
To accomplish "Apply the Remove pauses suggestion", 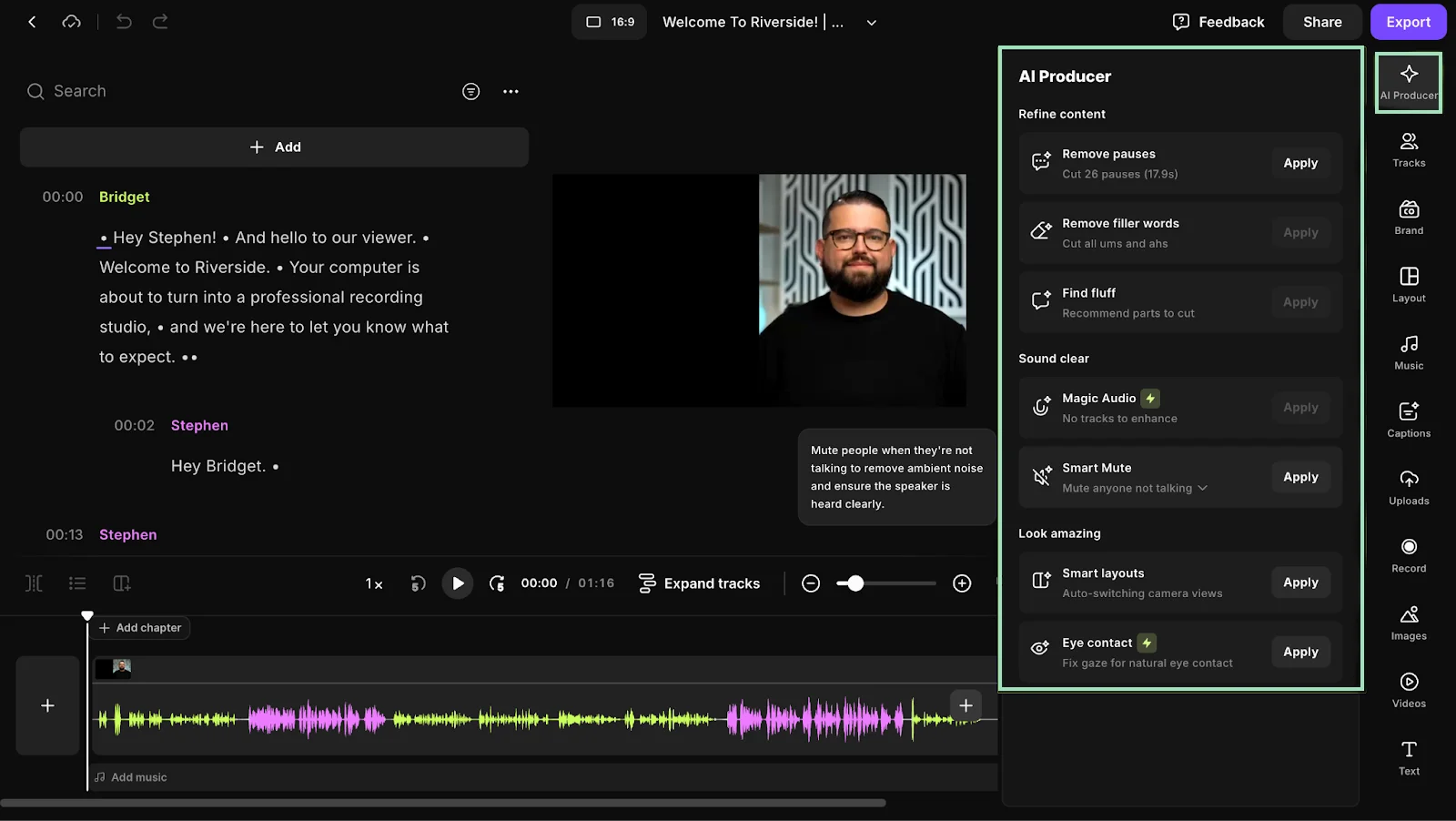I will coord(1299,163).
